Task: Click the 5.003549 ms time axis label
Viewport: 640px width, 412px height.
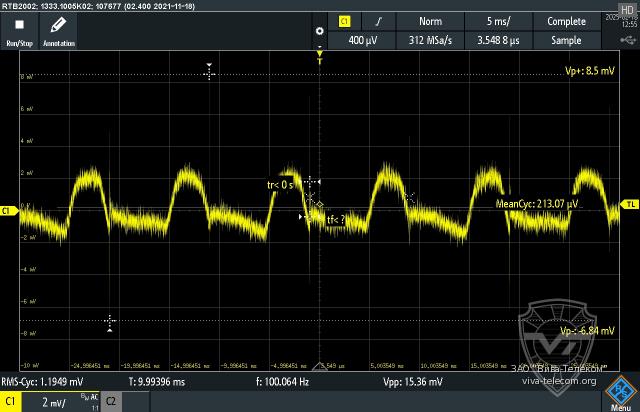Action: click(x=387, y=366)
